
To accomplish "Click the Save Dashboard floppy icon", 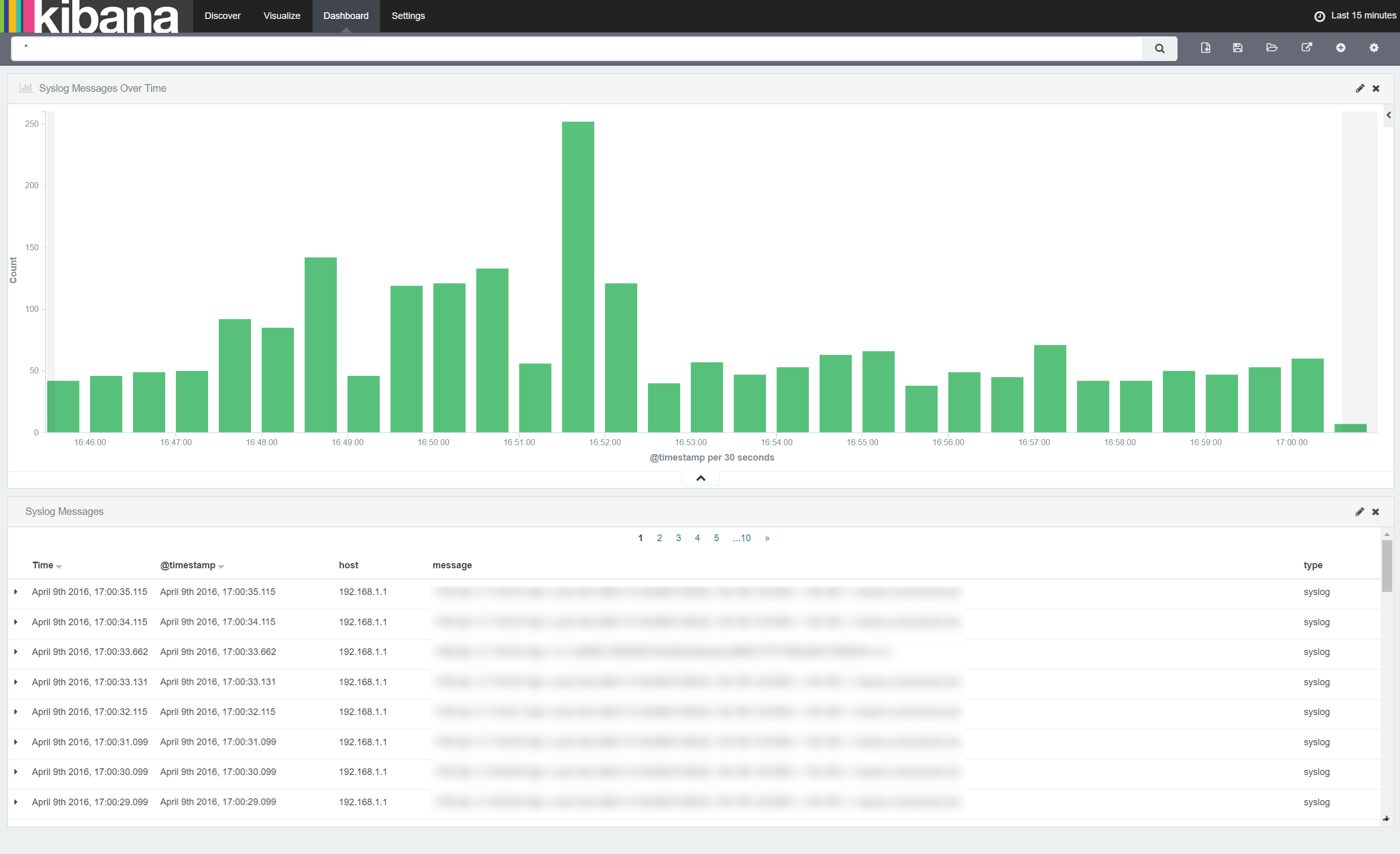I will coord(1237,48).
